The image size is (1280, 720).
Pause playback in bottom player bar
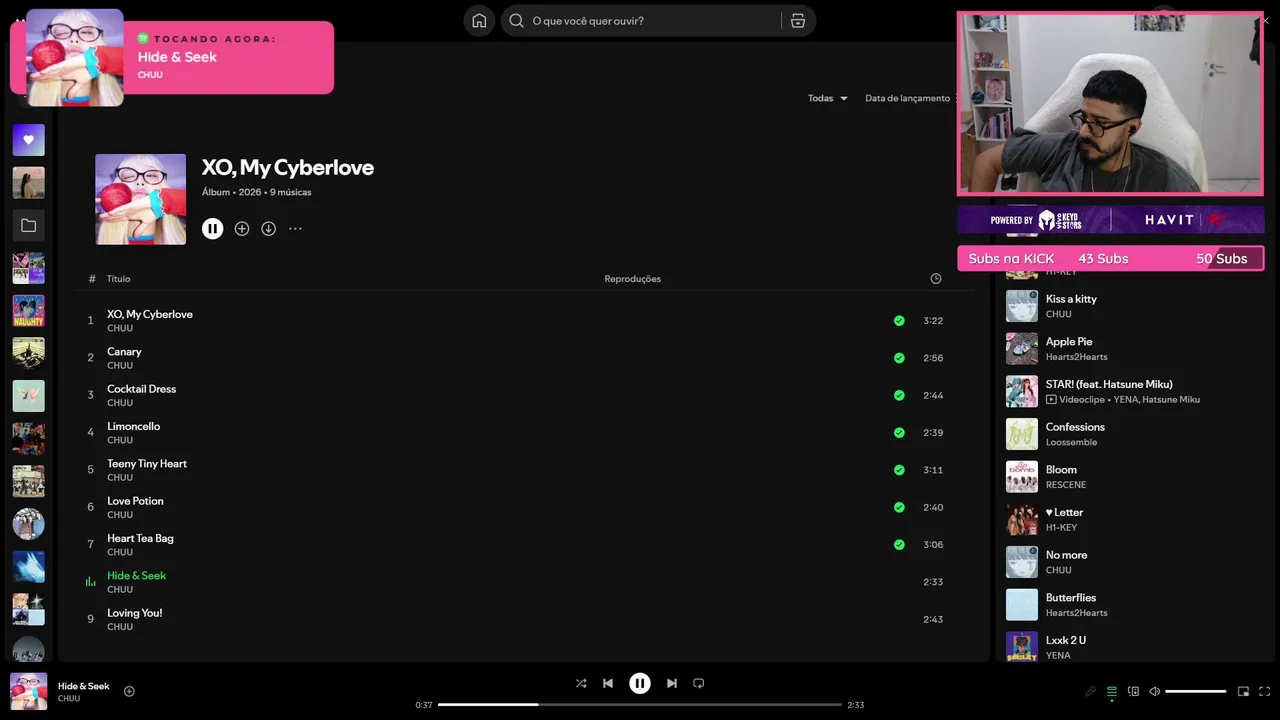[x=640, y=683]
